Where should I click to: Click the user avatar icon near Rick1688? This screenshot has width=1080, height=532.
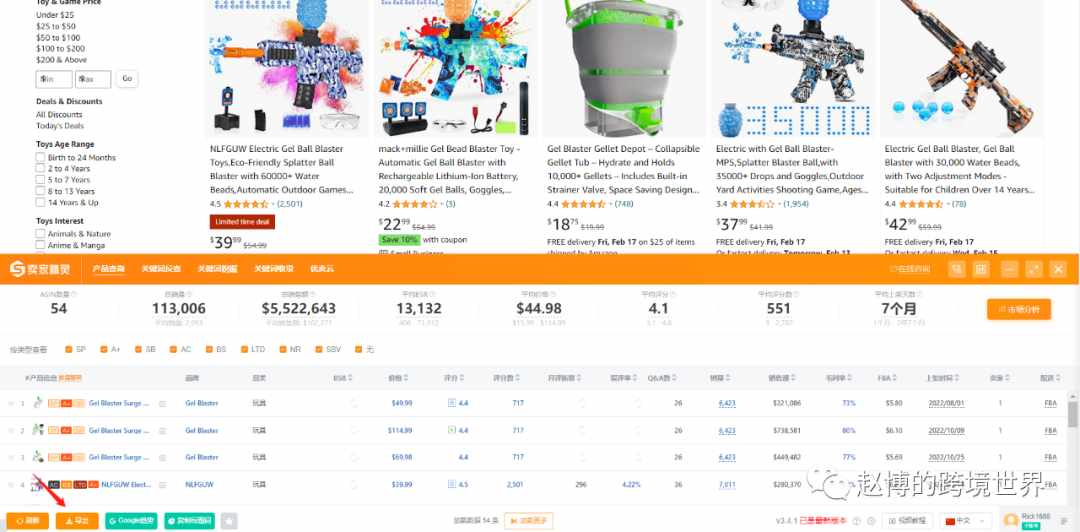pyautogui.click(x=1012, y=520)
